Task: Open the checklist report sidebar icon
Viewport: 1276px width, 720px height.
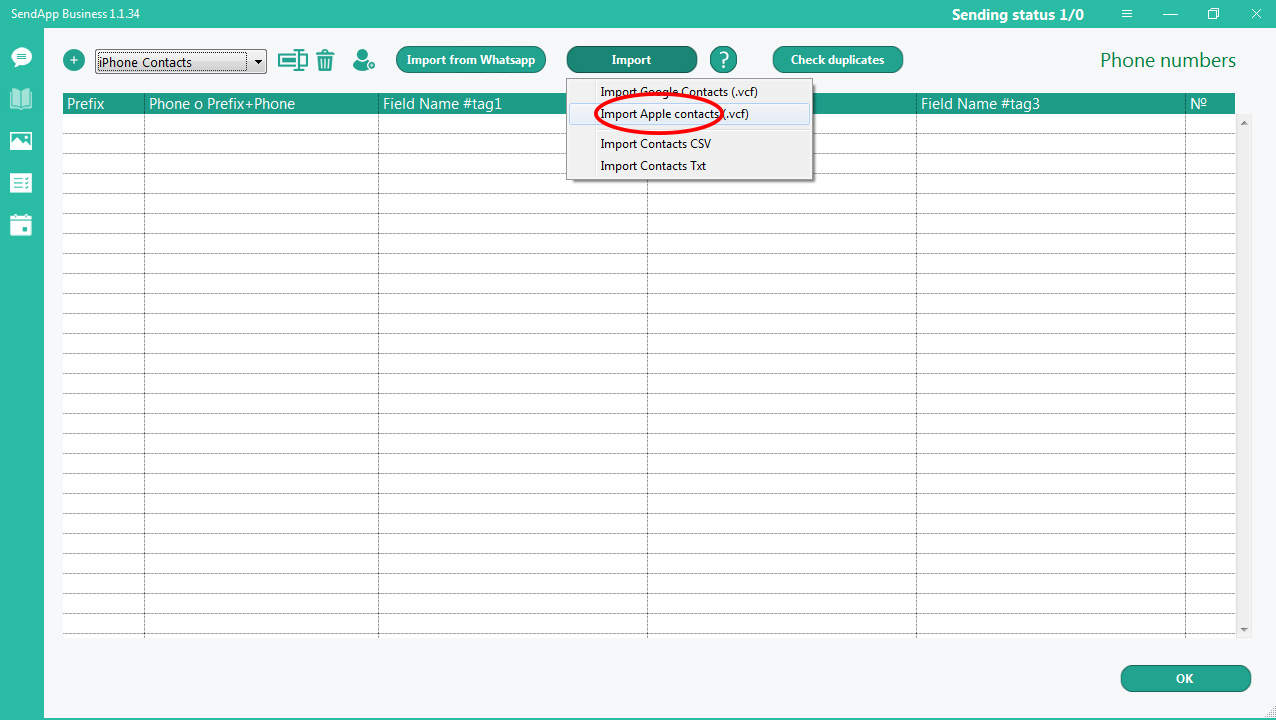Action: point(21,183)
